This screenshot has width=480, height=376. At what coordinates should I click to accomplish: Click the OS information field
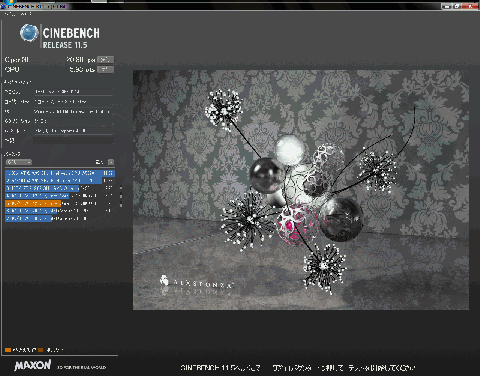click(73, 111)
